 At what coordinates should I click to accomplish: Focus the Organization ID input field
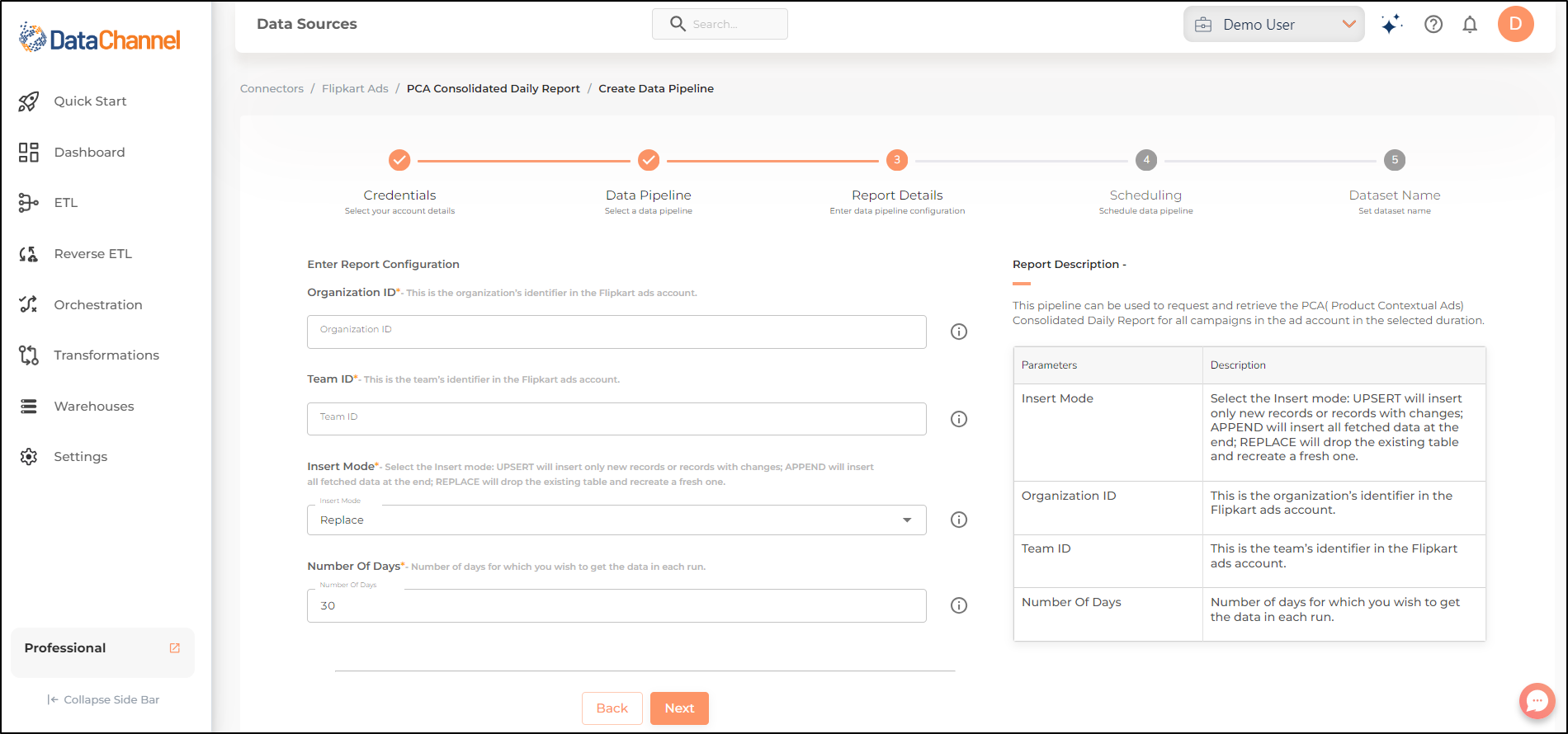[616, 332]
